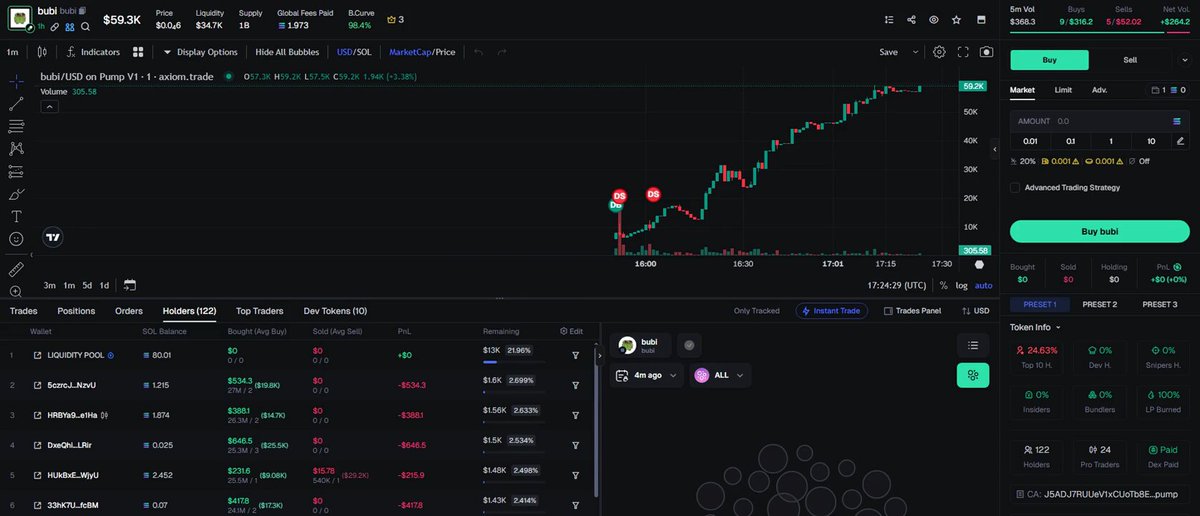Open the bubble map view button
The width and height of the screenshot is (1200, 516).
point(972,375)
